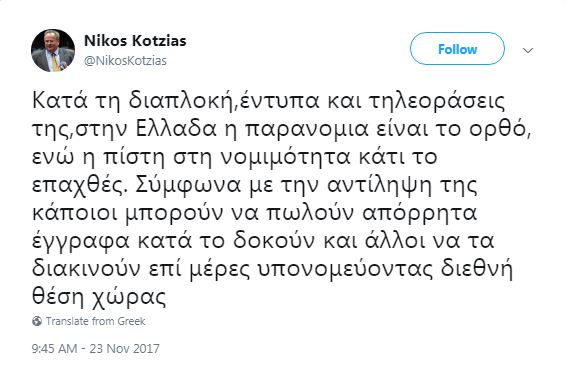Open the @NikosKotzias handle link
Image resolution: width=566 pixels, height=365 pixels.
pos(125,60)
